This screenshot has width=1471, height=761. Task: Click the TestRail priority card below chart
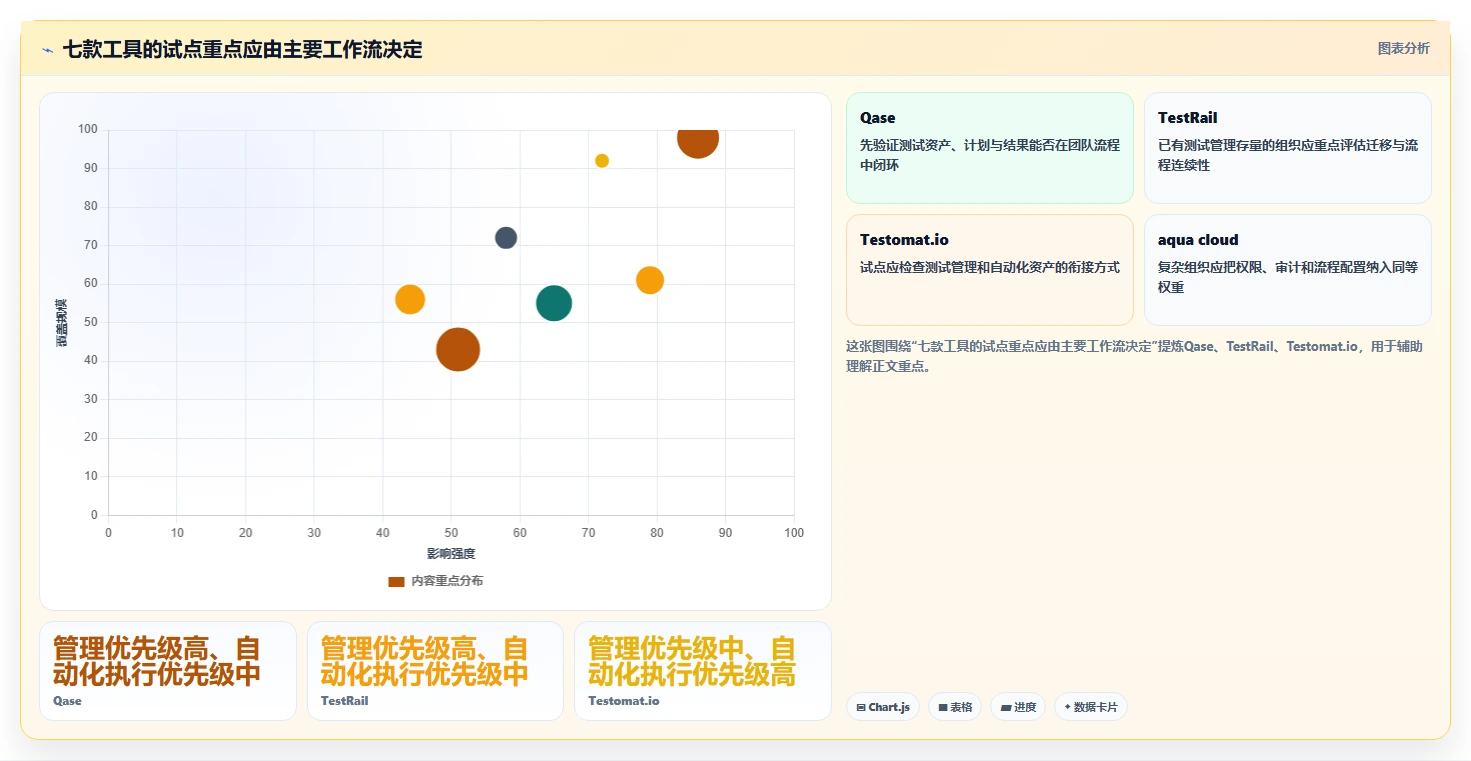436,671
